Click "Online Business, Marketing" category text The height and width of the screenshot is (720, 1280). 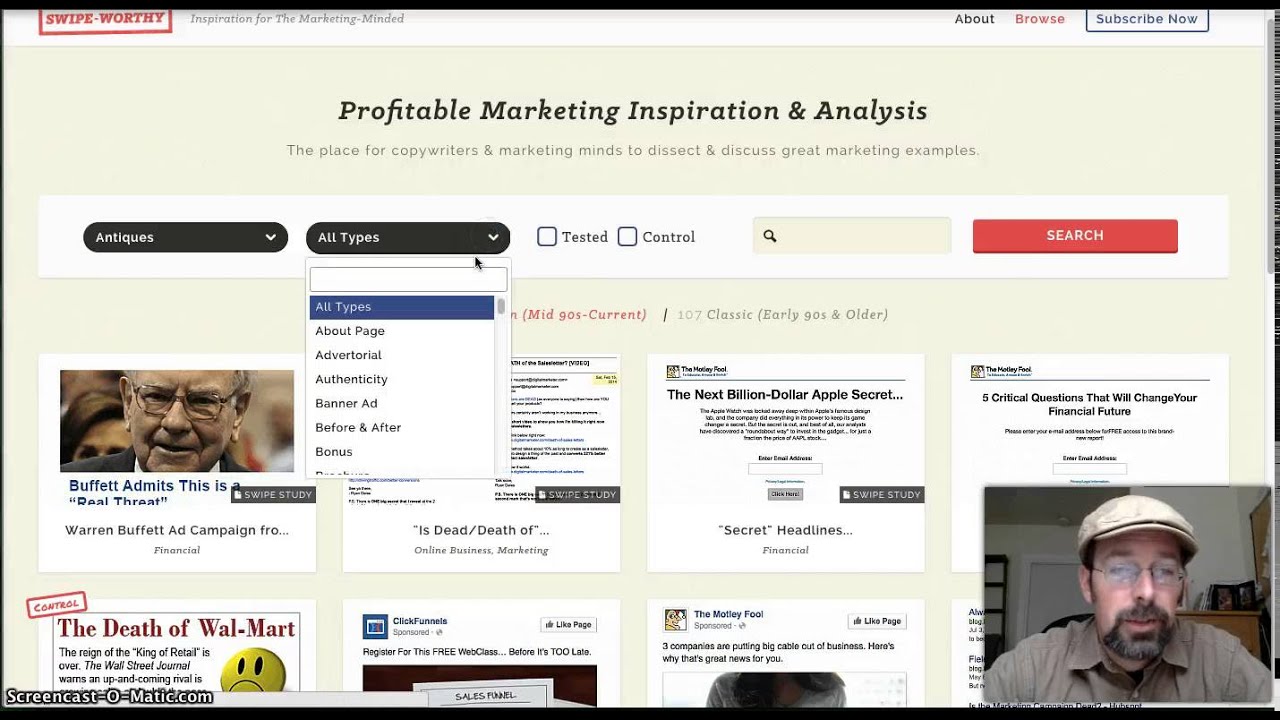(x=481, y=551)
